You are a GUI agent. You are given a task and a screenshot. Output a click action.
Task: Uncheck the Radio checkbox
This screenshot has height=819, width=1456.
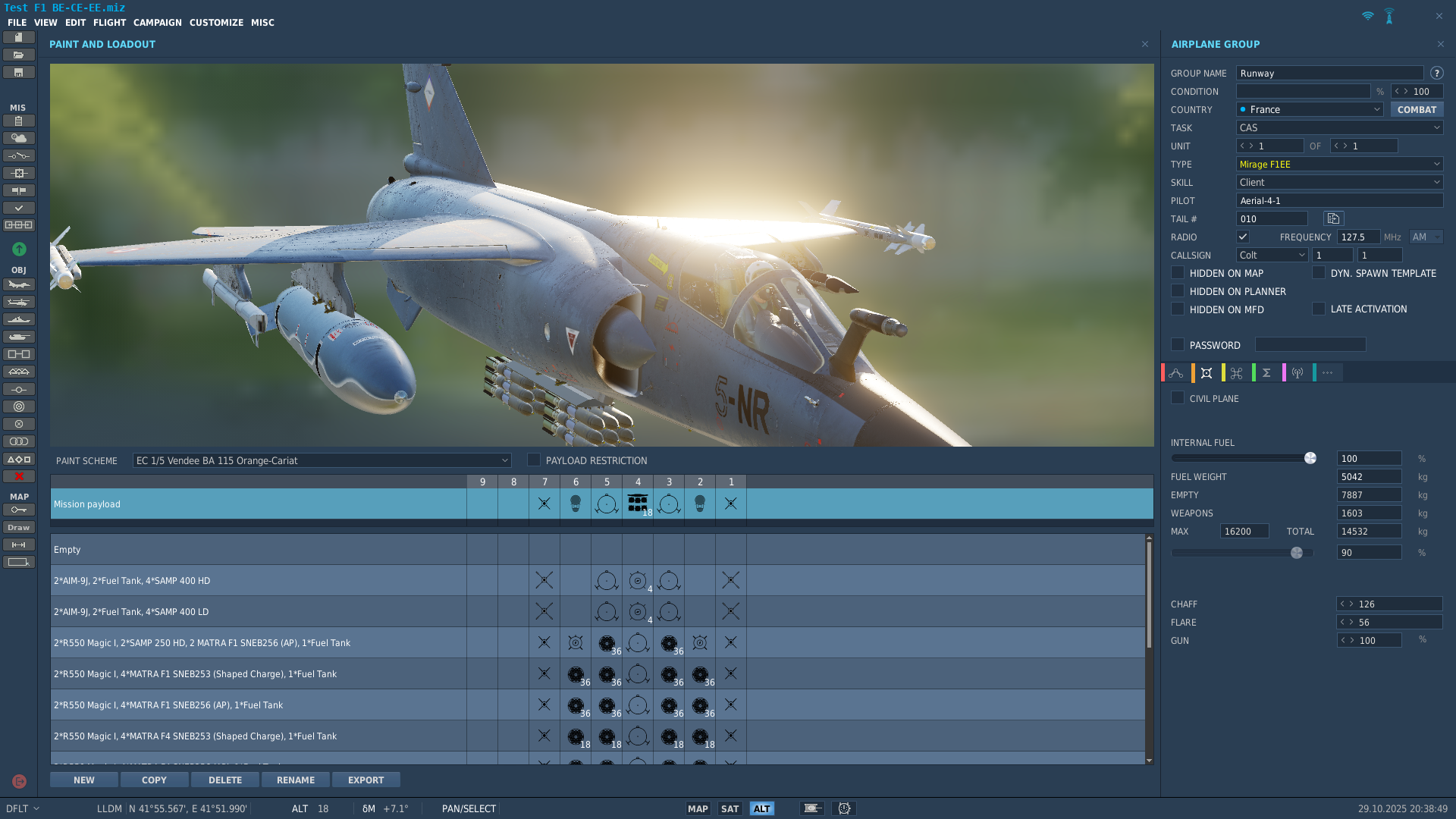click(1243, 237)
